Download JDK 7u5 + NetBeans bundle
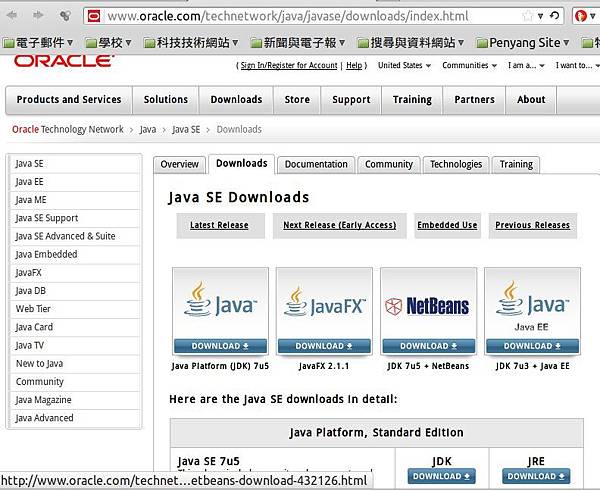 pos(429,346)
